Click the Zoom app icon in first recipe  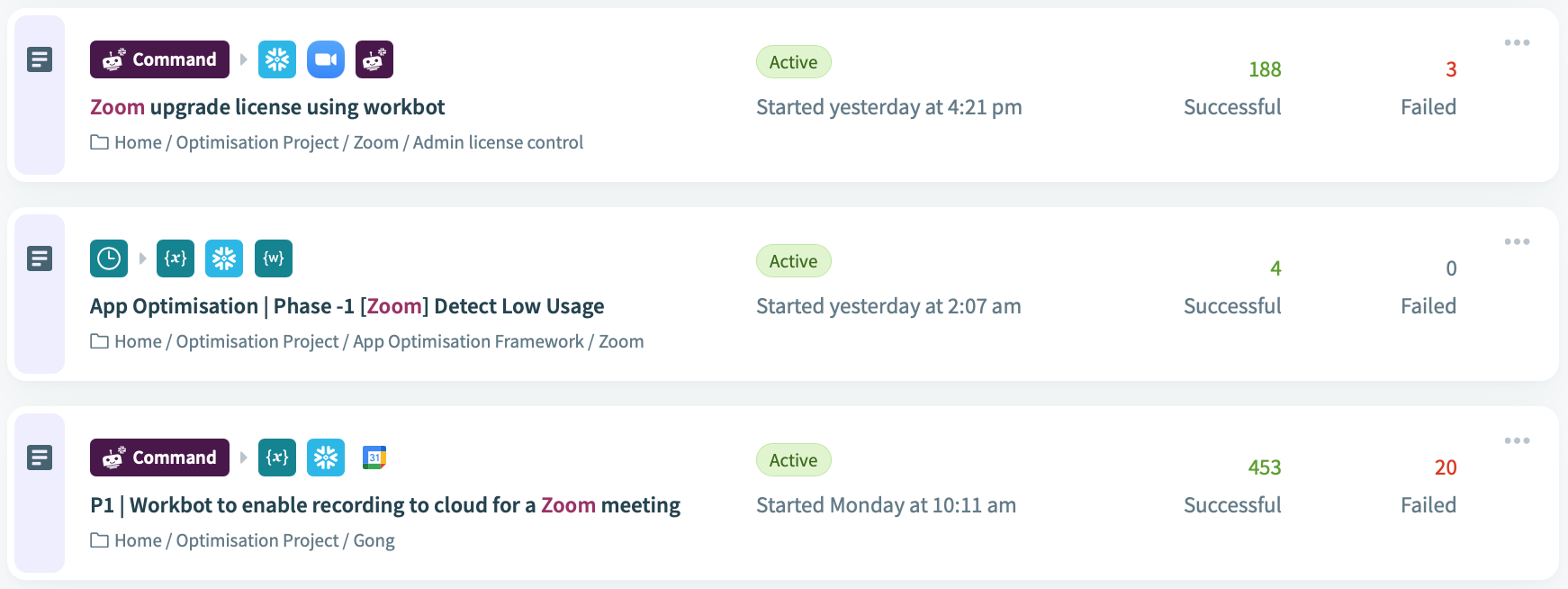pos(326,59)
